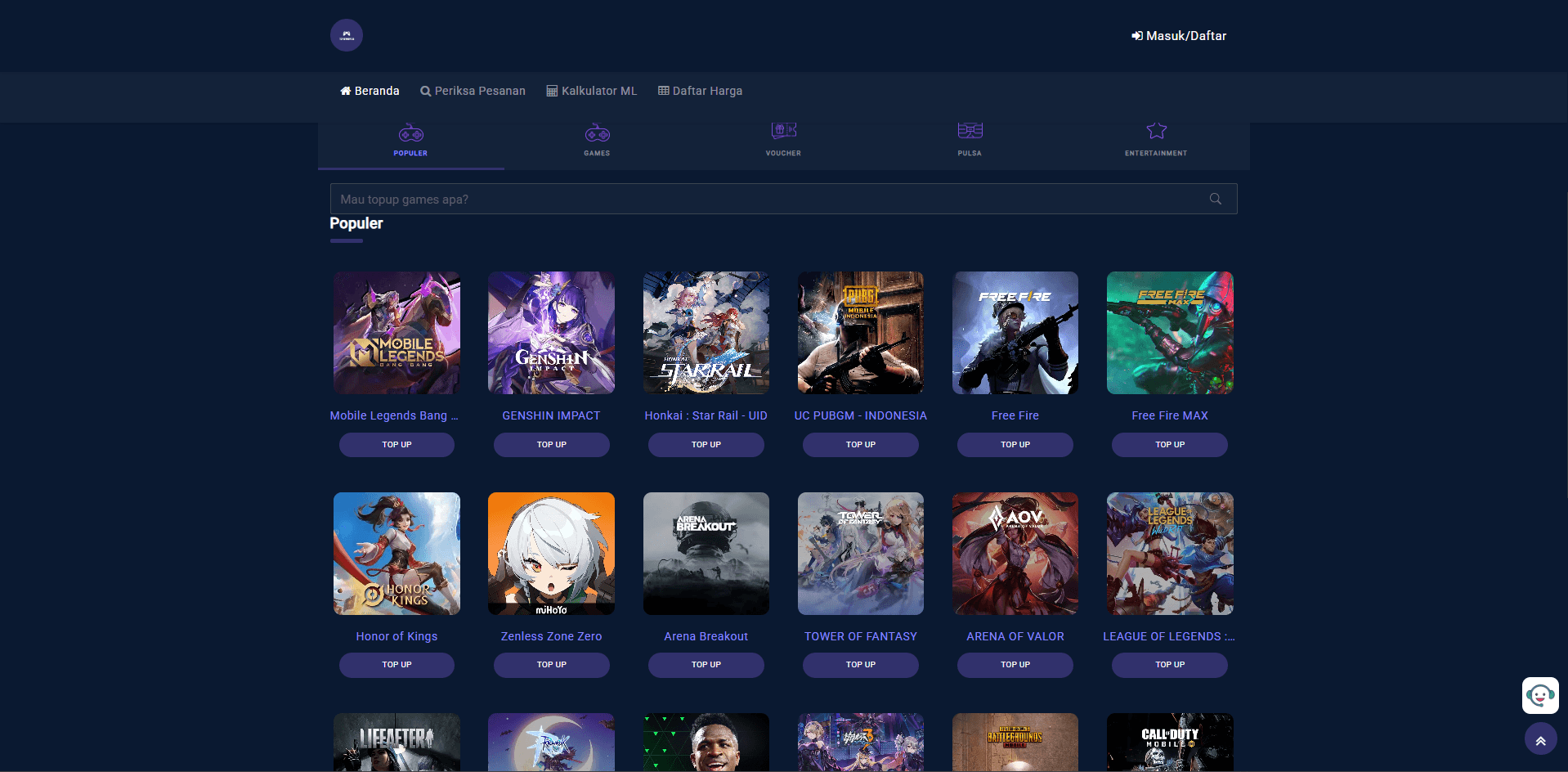This screenshot has height=772, width=1568.
Task: Open Genshin Impact thumbnail
Action: [551, 333]
